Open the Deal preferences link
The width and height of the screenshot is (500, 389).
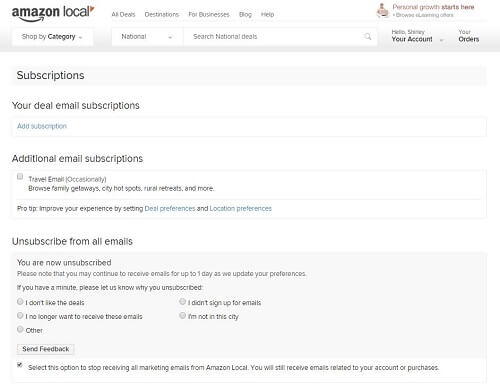coord(170,208)
